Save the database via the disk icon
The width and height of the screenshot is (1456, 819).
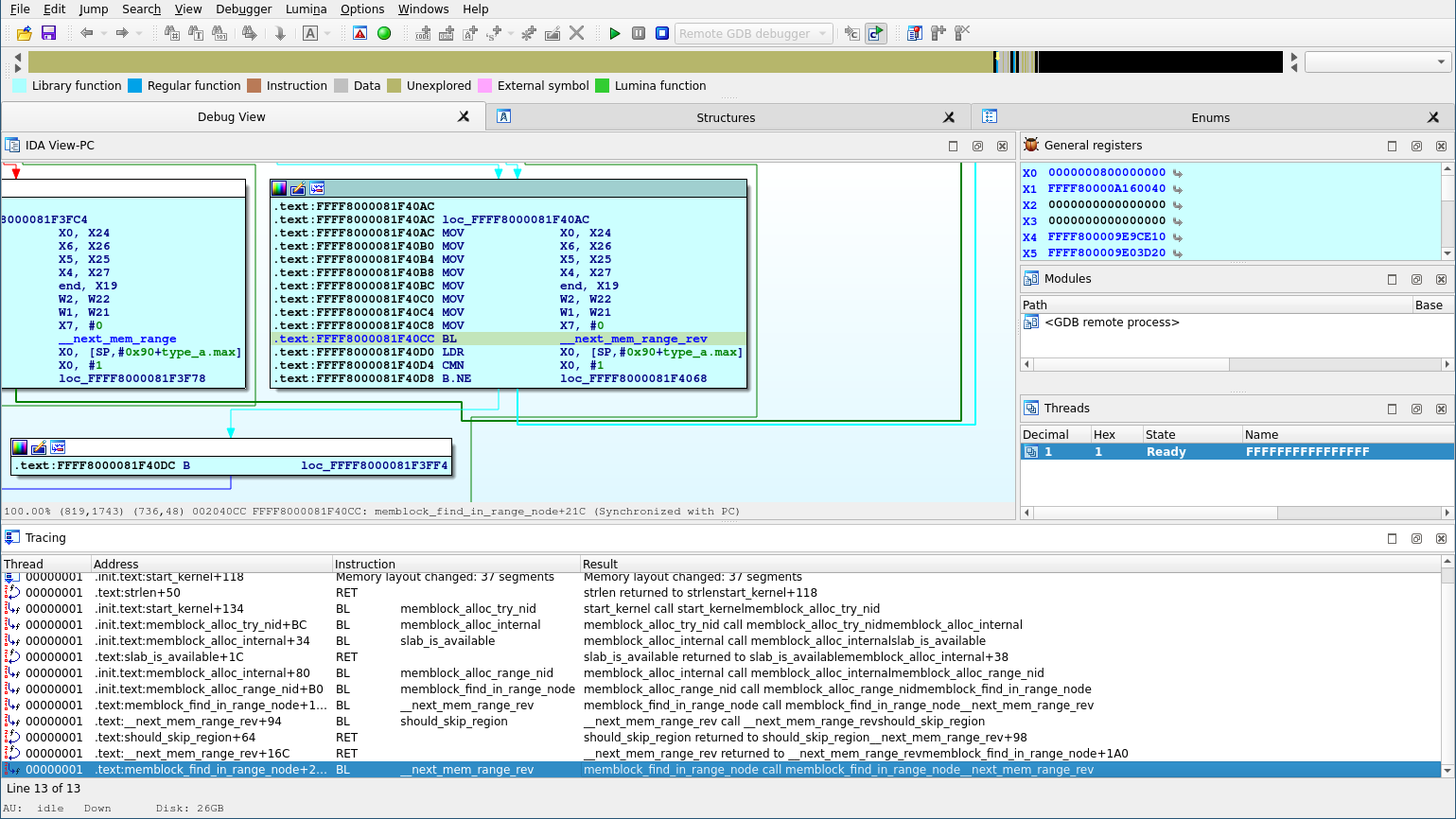pyautogui.click(x=48, y=33)
